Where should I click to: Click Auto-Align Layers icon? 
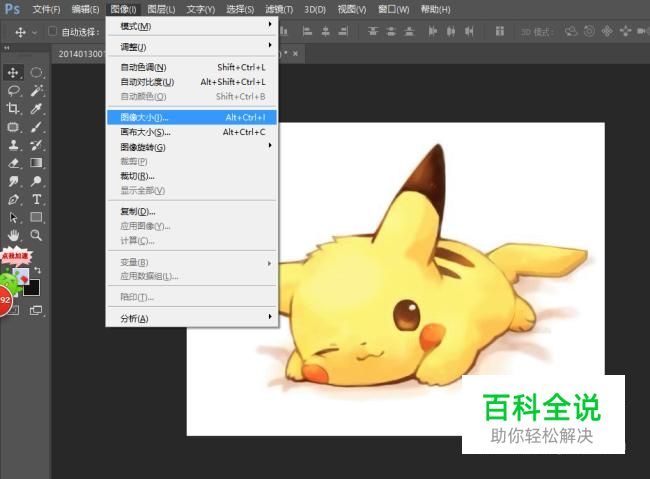[x=500, y=31]
